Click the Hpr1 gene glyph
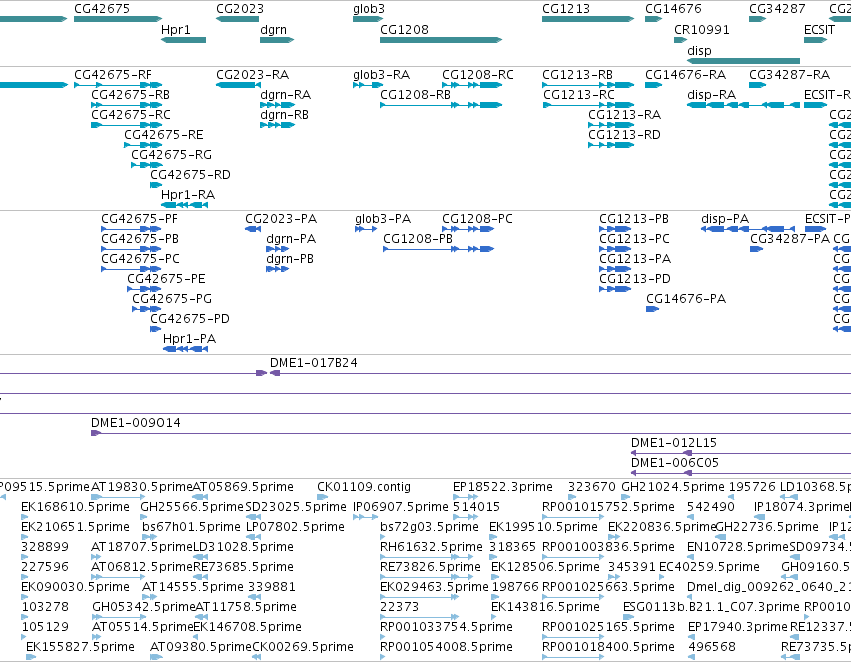 [x=183, y=40]
